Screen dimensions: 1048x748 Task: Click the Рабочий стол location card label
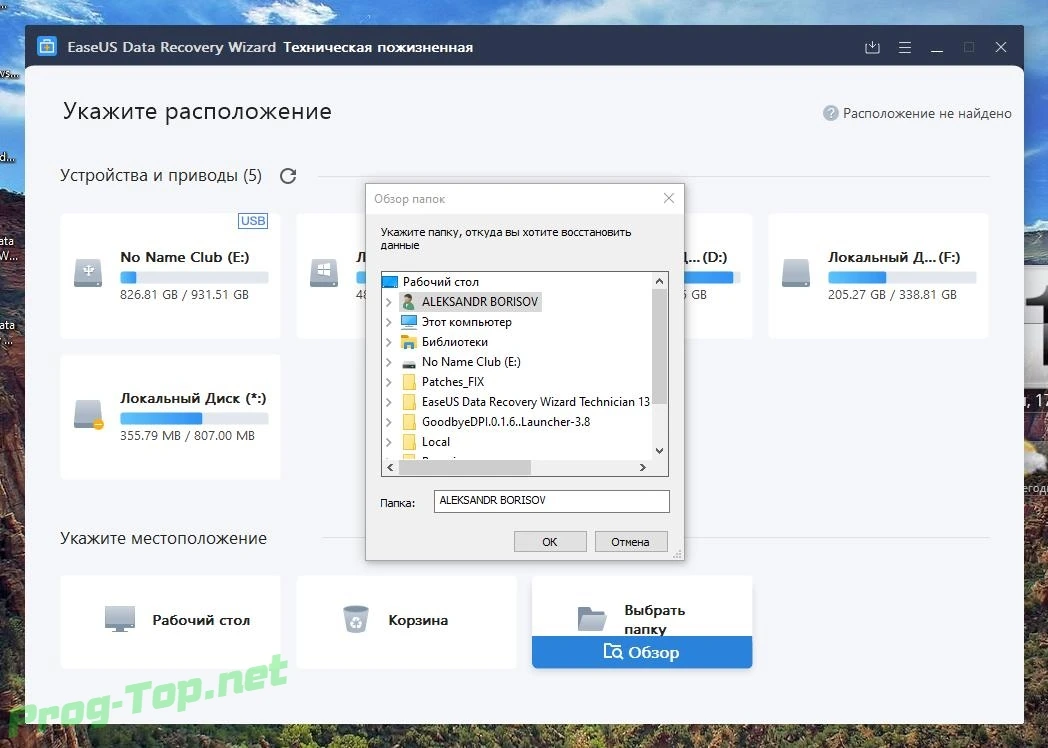[201, 620]
